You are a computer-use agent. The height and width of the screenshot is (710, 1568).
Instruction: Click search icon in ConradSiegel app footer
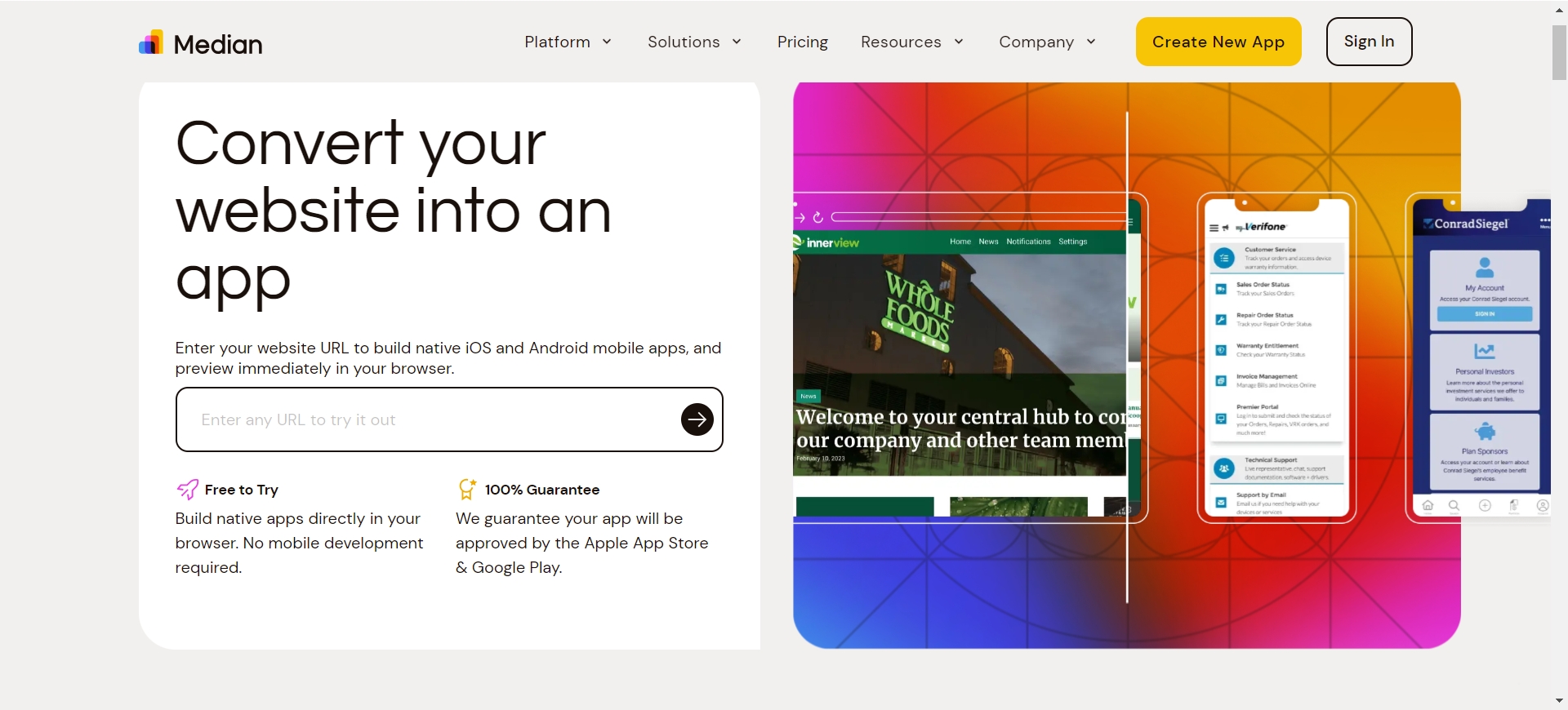click(1454, 505)
